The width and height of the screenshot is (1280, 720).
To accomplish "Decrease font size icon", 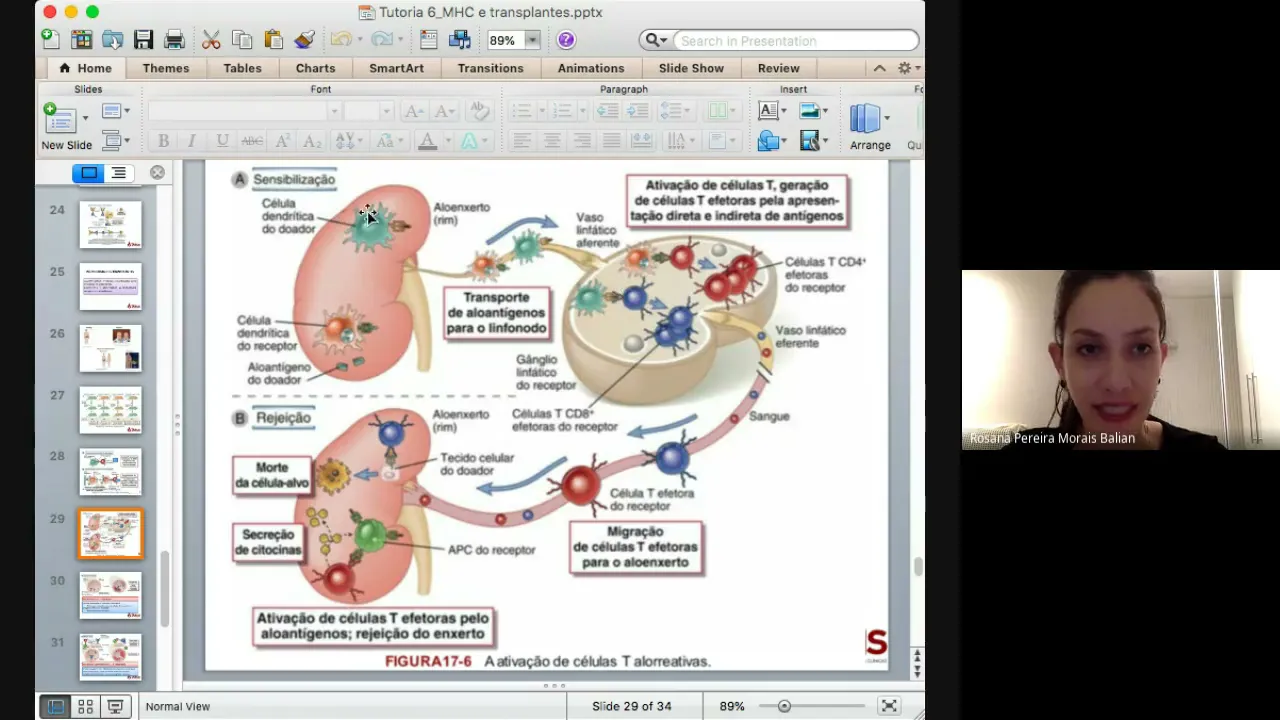I will click(x=444, y=112).
